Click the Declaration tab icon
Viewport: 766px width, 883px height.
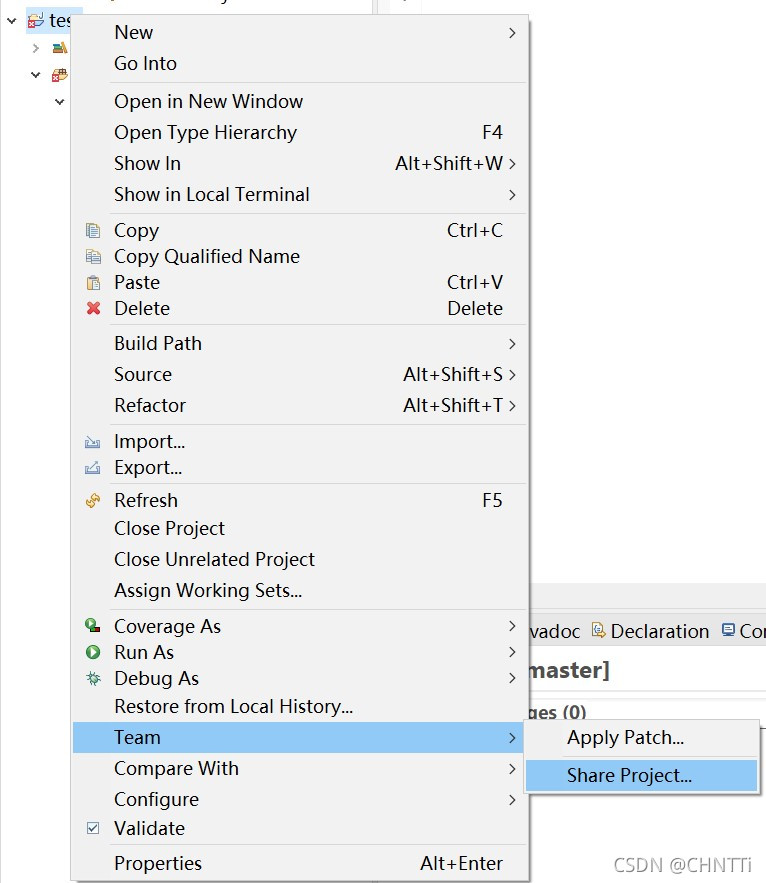[598, 630]
